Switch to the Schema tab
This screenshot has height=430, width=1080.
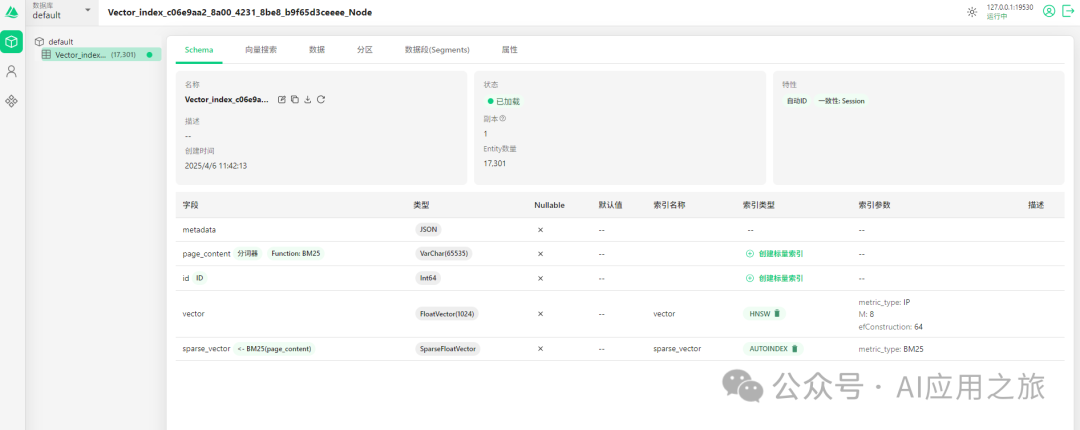(x=199, y=50)
